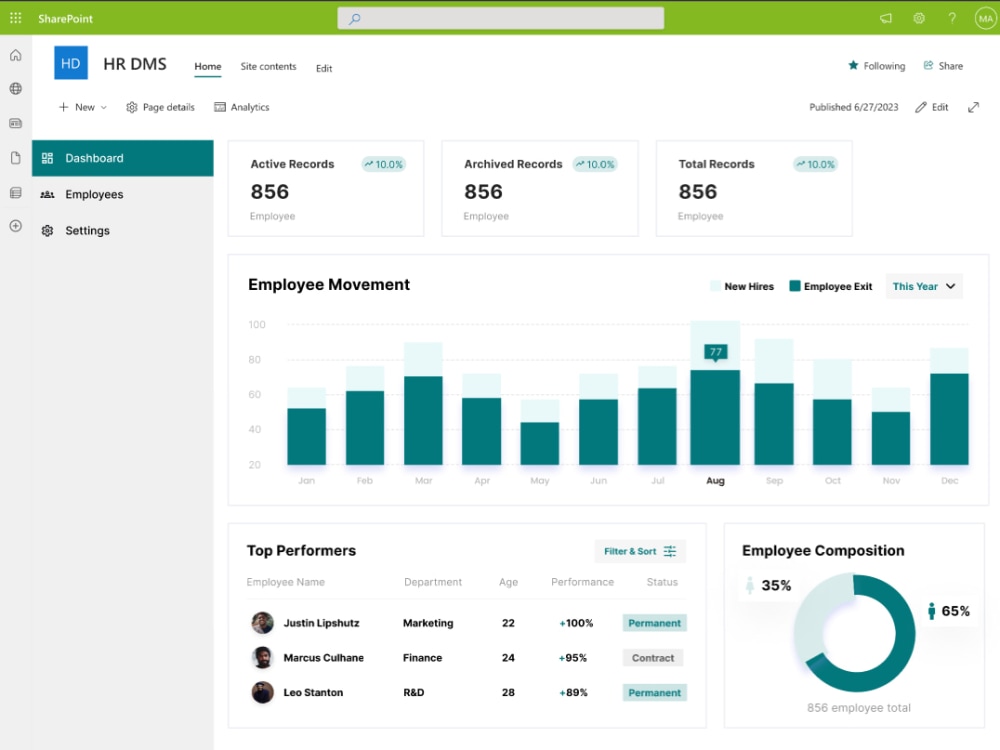Click the Share icon
The height and width of the screenshot is (750, 1000).
point(929,65)
